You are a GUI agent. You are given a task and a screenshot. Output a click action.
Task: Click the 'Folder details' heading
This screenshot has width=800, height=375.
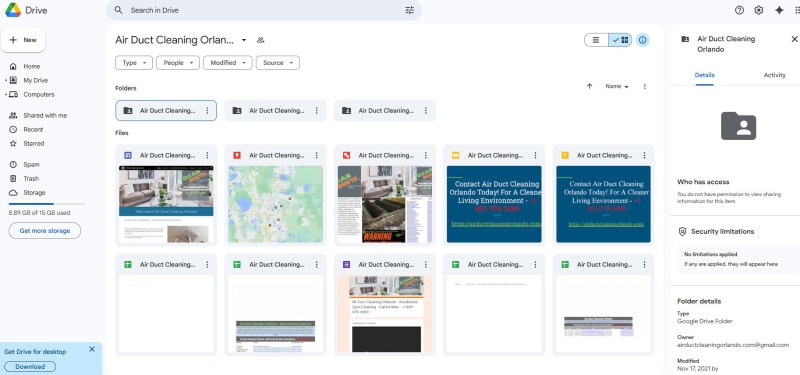pos(699,301)
